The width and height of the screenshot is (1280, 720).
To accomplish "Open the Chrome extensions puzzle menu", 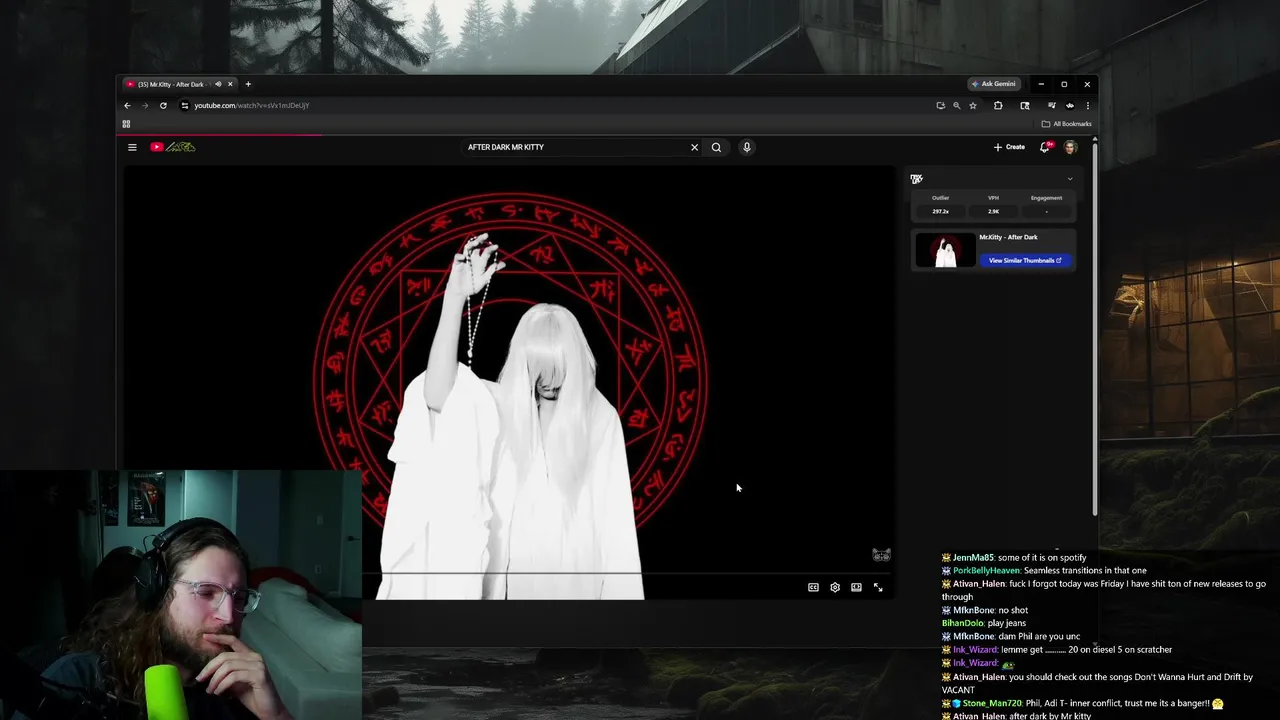I will click(x=998, y=105).
